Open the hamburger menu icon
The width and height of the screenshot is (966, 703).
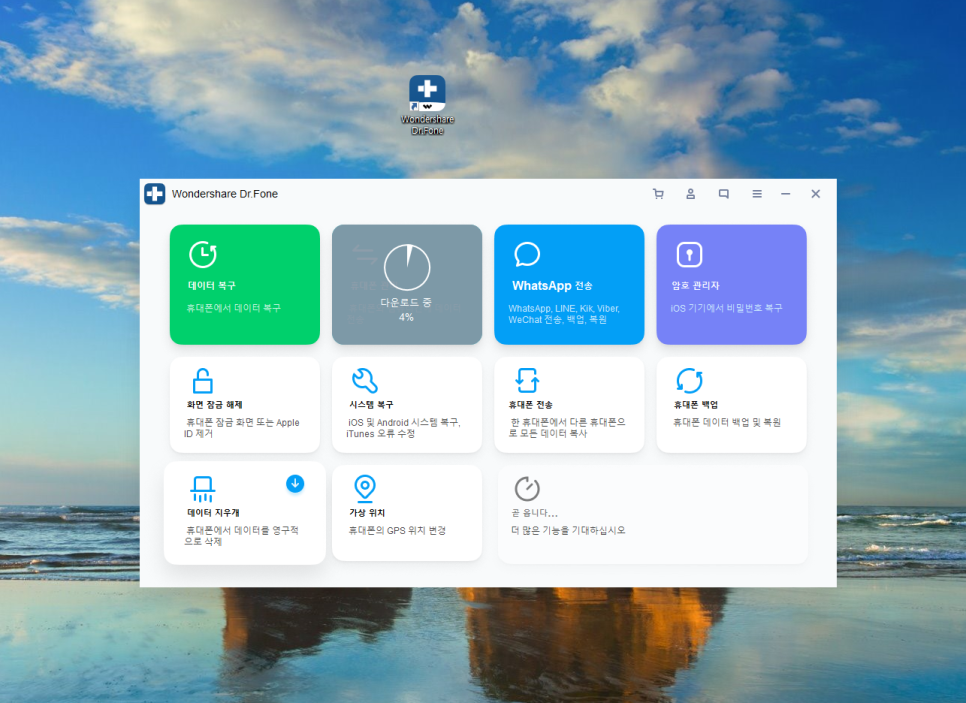[x=757, y=194]
